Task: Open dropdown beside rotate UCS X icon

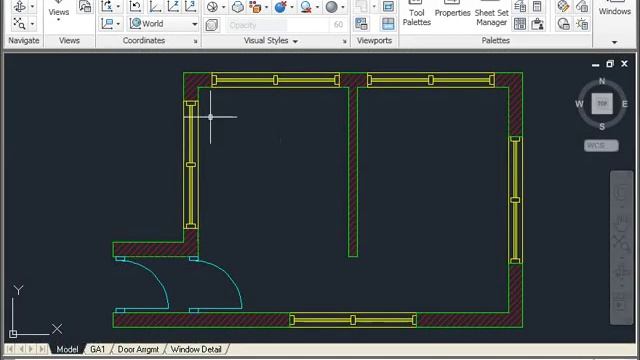Action: coord(118,7)
